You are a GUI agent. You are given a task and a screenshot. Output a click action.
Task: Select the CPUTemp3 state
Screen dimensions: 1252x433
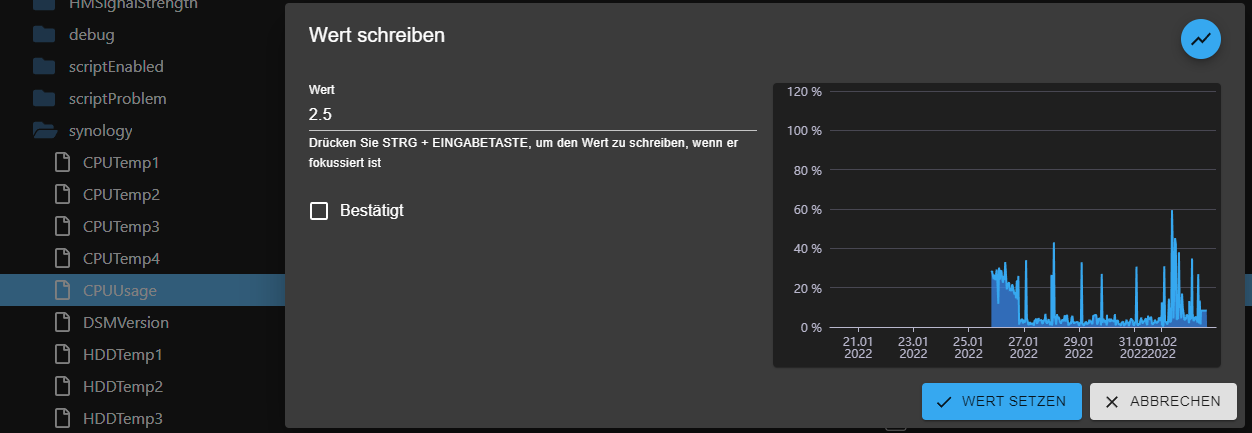[x=122, y=226]
